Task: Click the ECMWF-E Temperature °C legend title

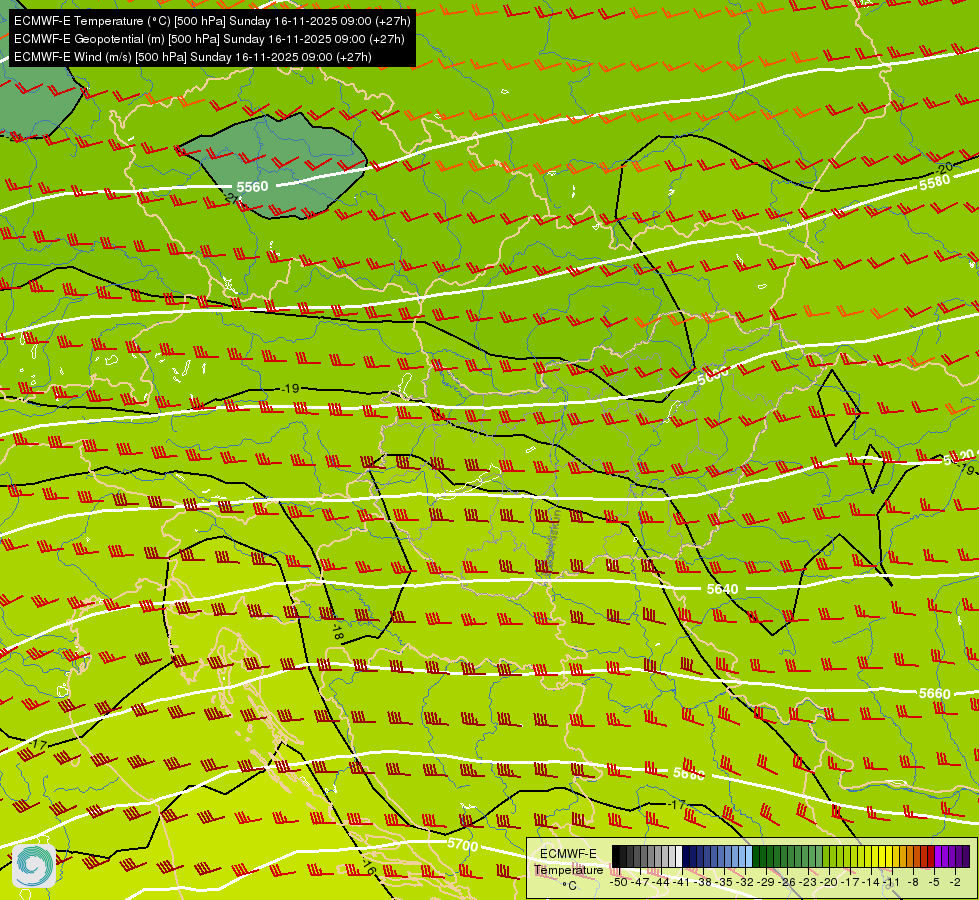Action: coord(568,869)
